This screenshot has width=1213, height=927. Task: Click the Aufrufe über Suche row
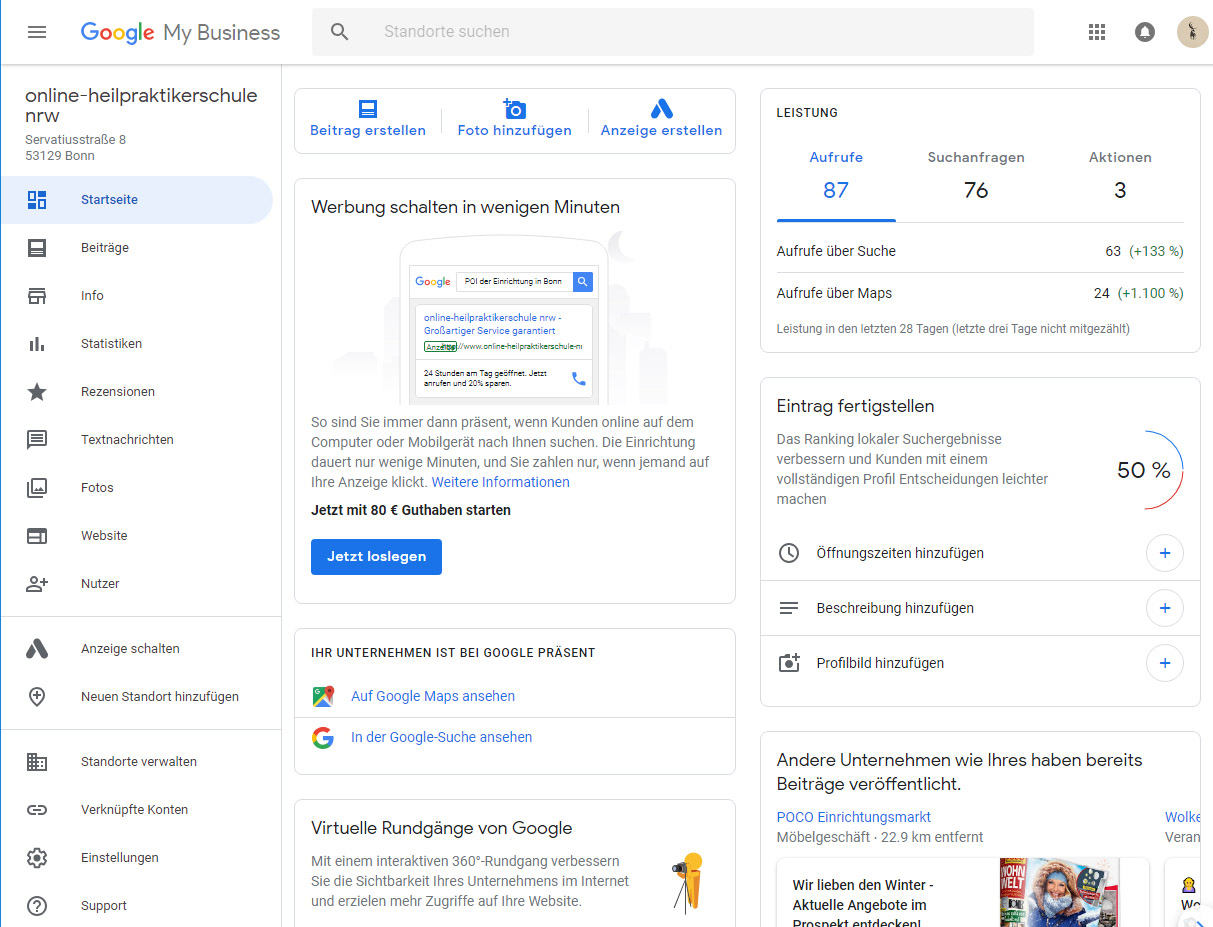coord(980,251)
